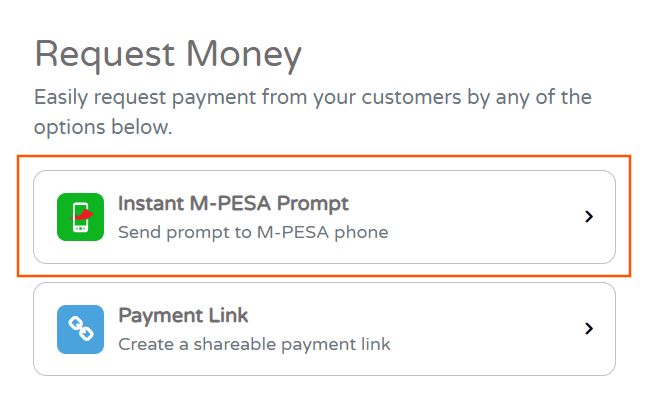Click "Send prompt to M-PESA phone" subtitle
656x412 pixels.
coord(252,233)
